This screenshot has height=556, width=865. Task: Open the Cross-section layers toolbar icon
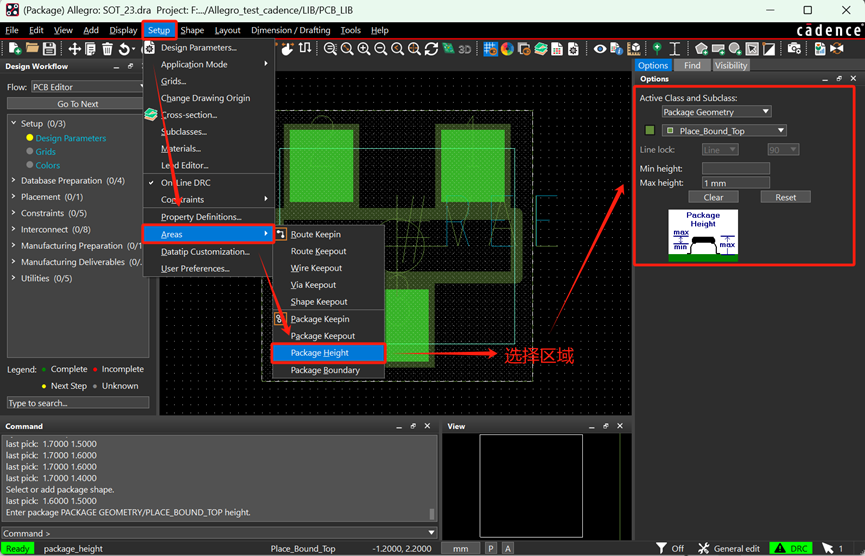pyautogui.click(x=541, y=49)
